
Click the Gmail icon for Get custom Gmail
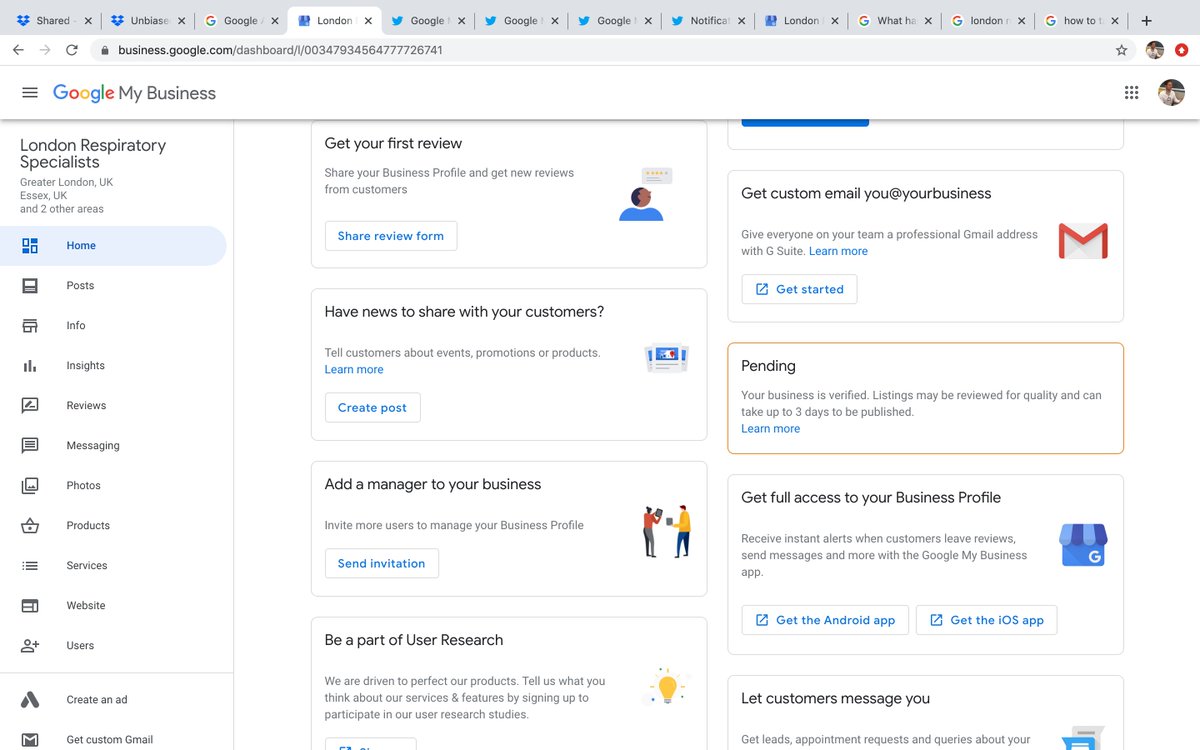pyautogui.click(x=30, y=740)
